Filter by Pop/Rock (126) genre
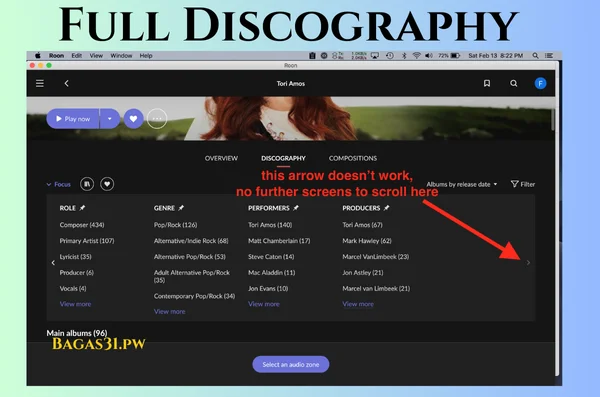 (x=176, y=225)
